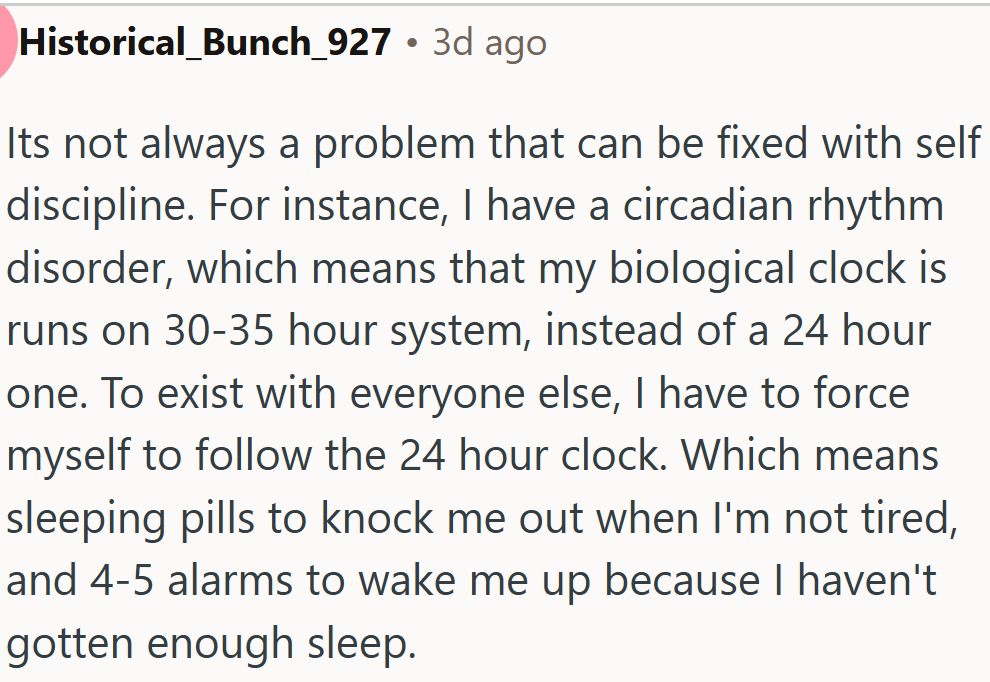Click the '3d ago' timestamp link
Image resolution: width=990 pixels, height=682 pixels.
(x=489, y=44)
